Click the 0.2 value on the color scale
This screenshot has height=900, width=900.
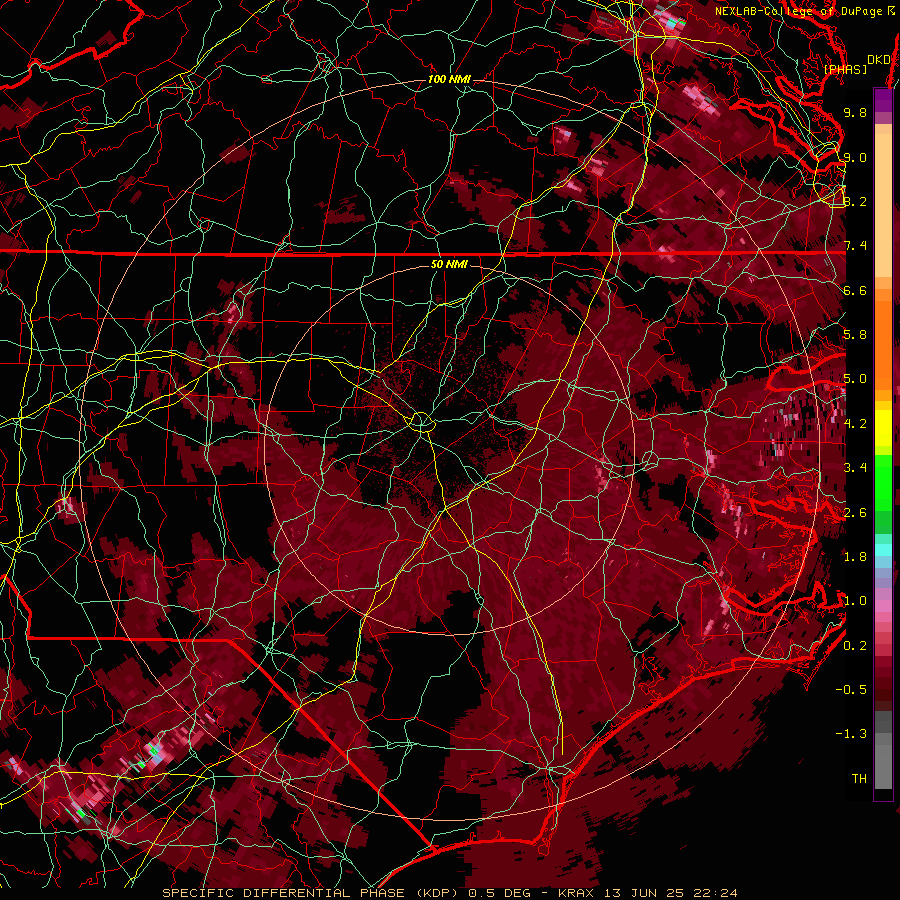[x=855, y=646]
